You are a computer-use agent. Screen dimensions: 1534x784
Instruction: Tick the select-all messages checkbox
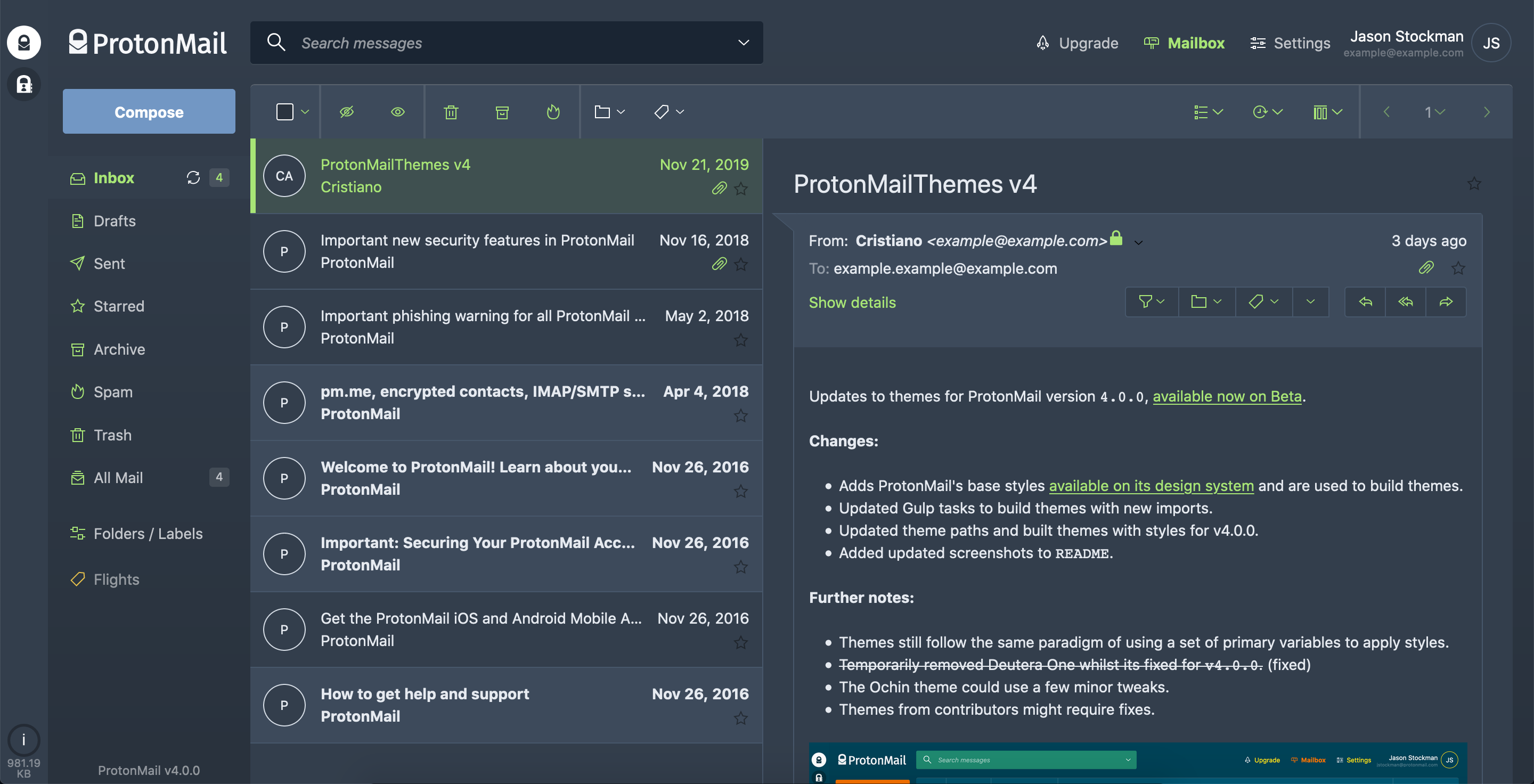[x=284, y=112]
